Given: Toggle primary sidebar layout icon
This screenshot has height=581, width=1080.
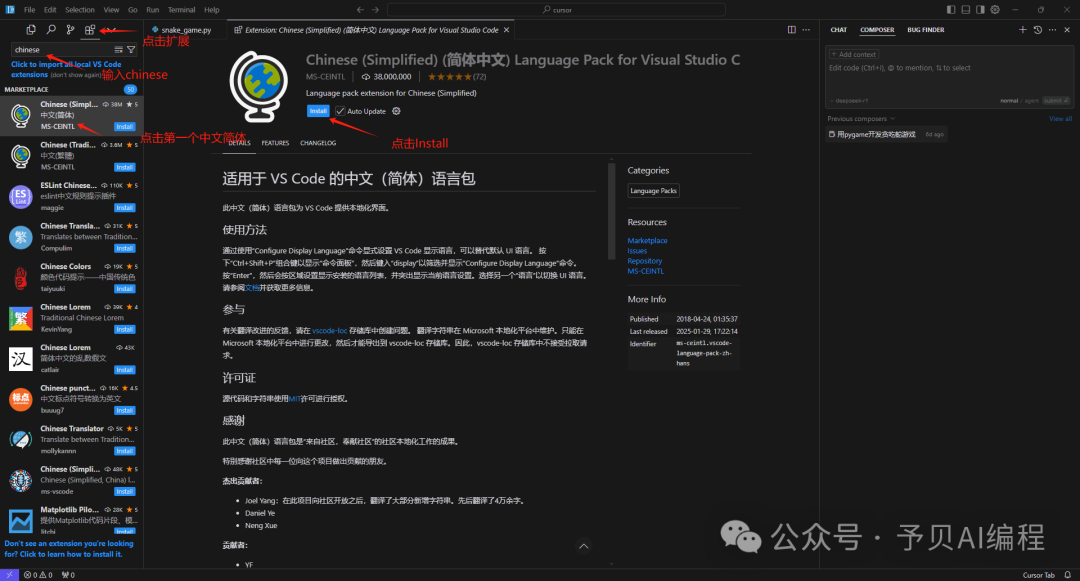Looking at the screenshot, I should pos(951,10).
